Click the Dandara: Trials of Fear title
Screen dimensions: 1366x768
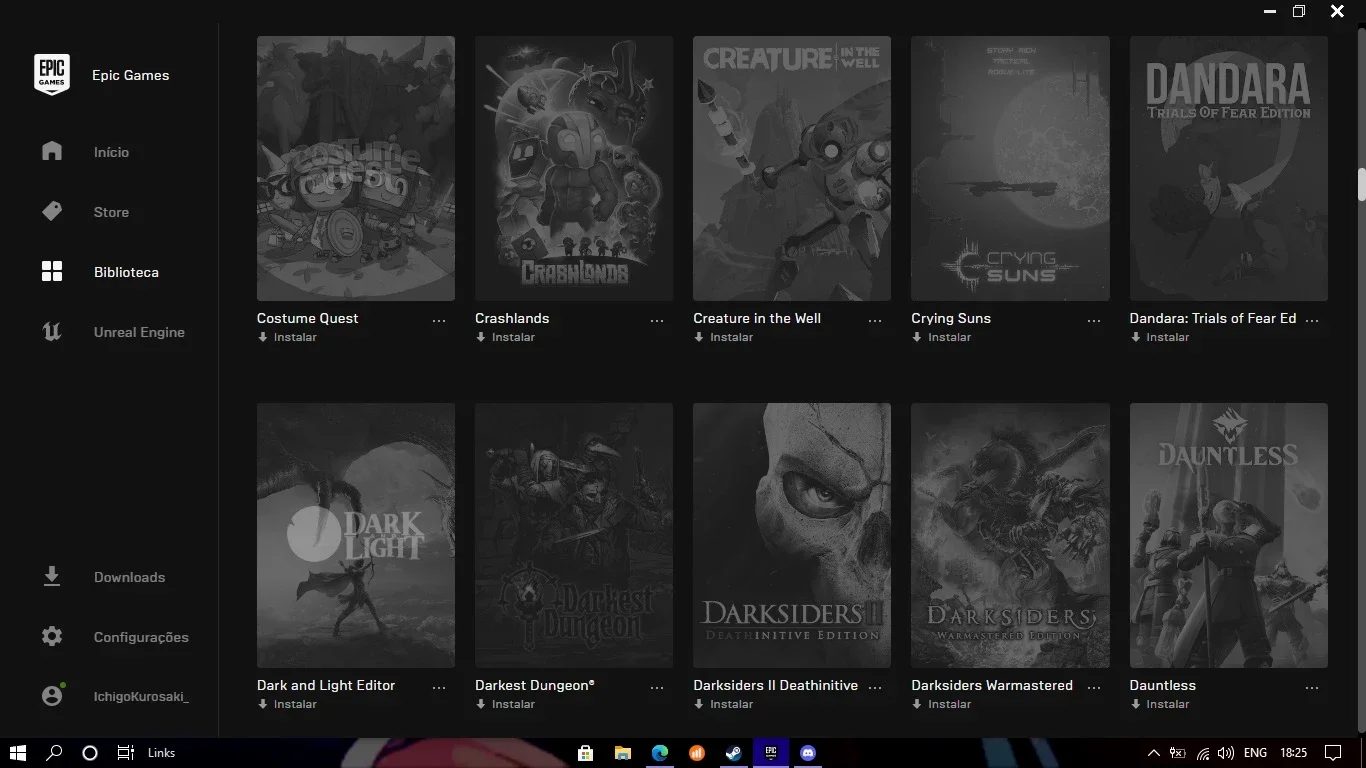[x=1213, y=318]
